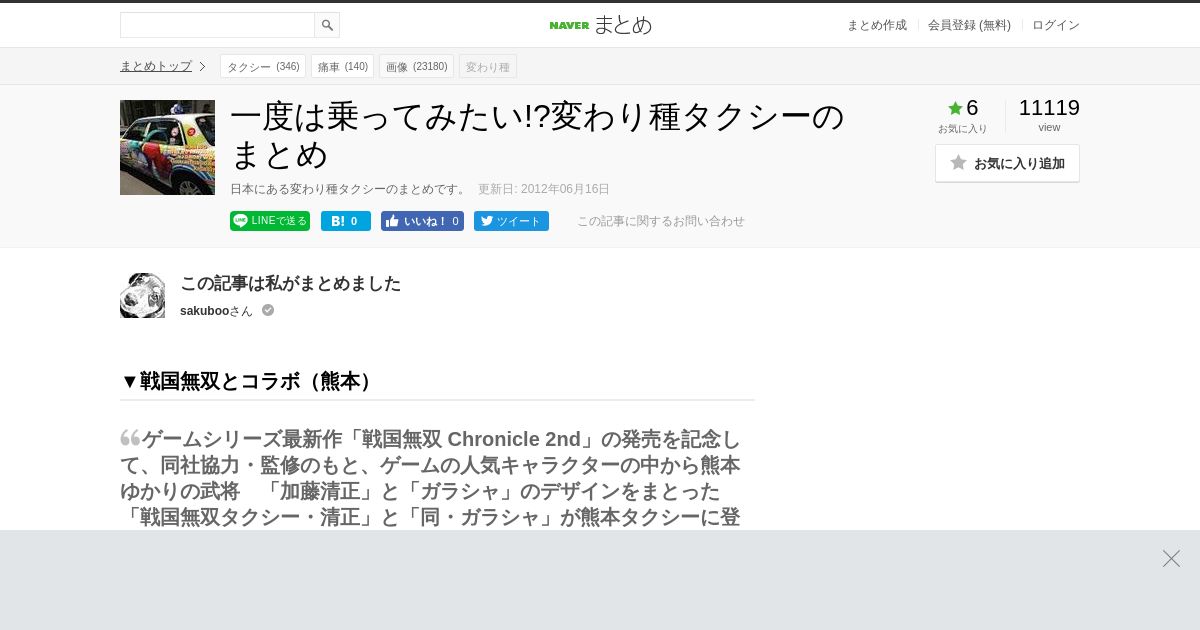Open the taxi article thumbnail
This screenshot has height=630, width=1200.
(x=167, y=147)
